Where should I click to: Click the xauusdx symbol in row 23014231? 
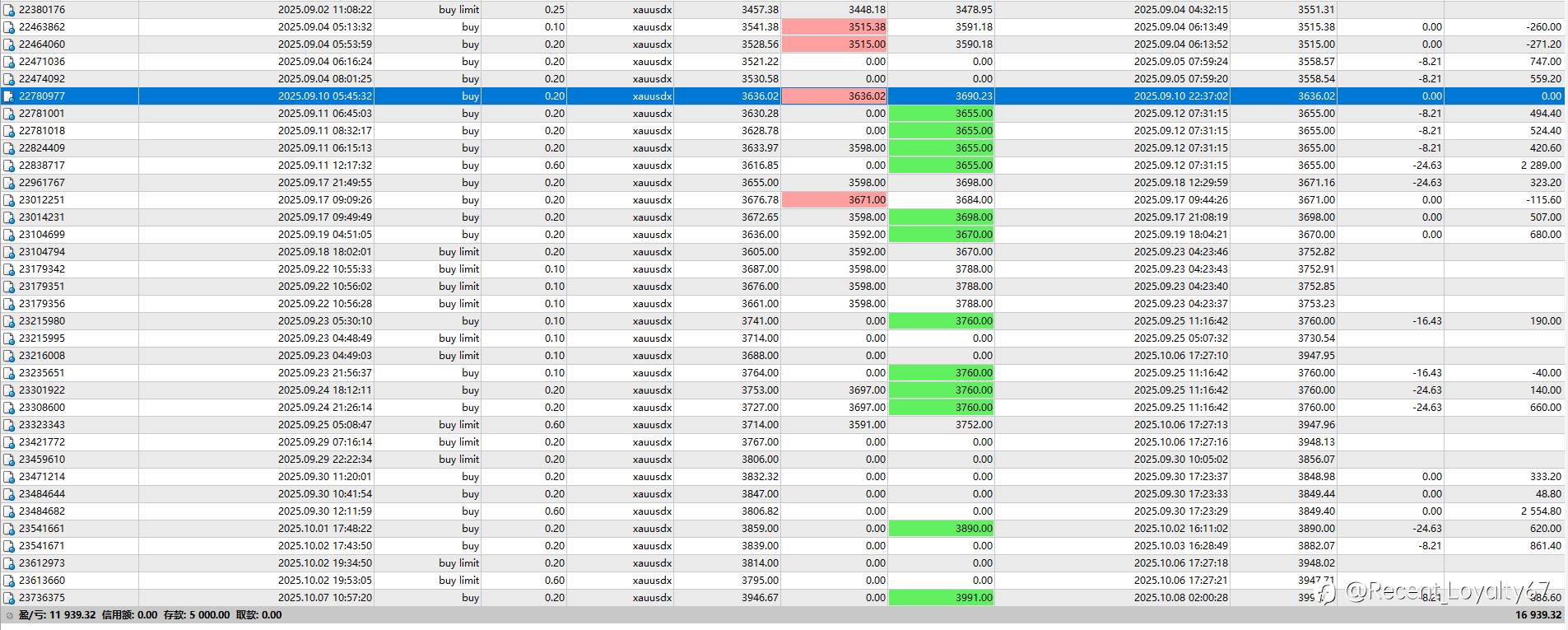(x=653, y=217)
